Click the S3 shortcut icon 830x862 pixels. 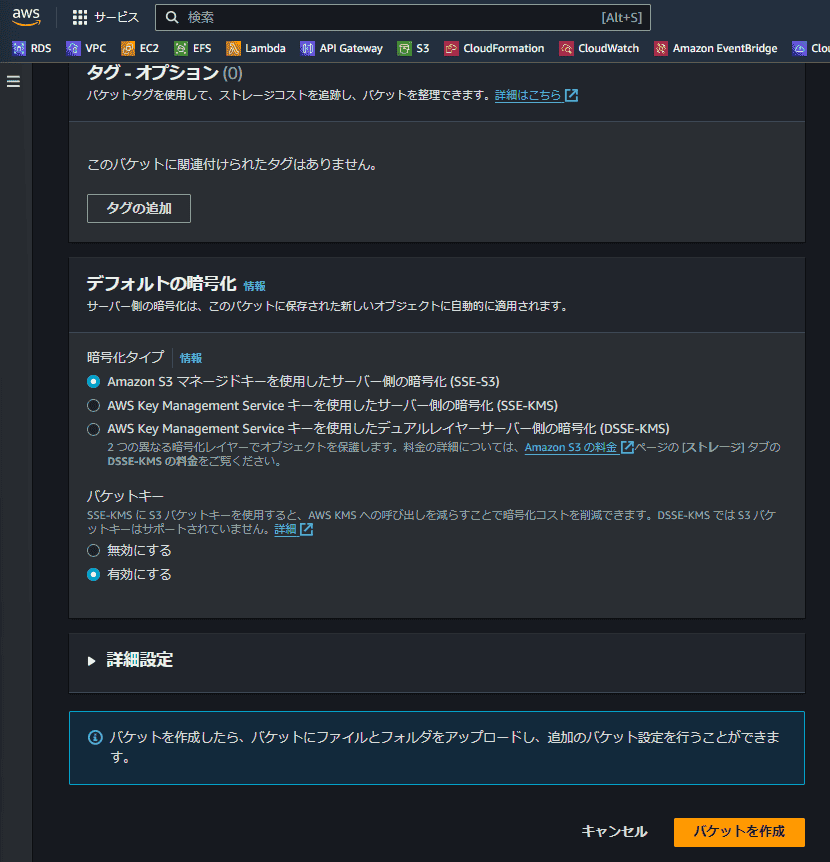point(404,48)
